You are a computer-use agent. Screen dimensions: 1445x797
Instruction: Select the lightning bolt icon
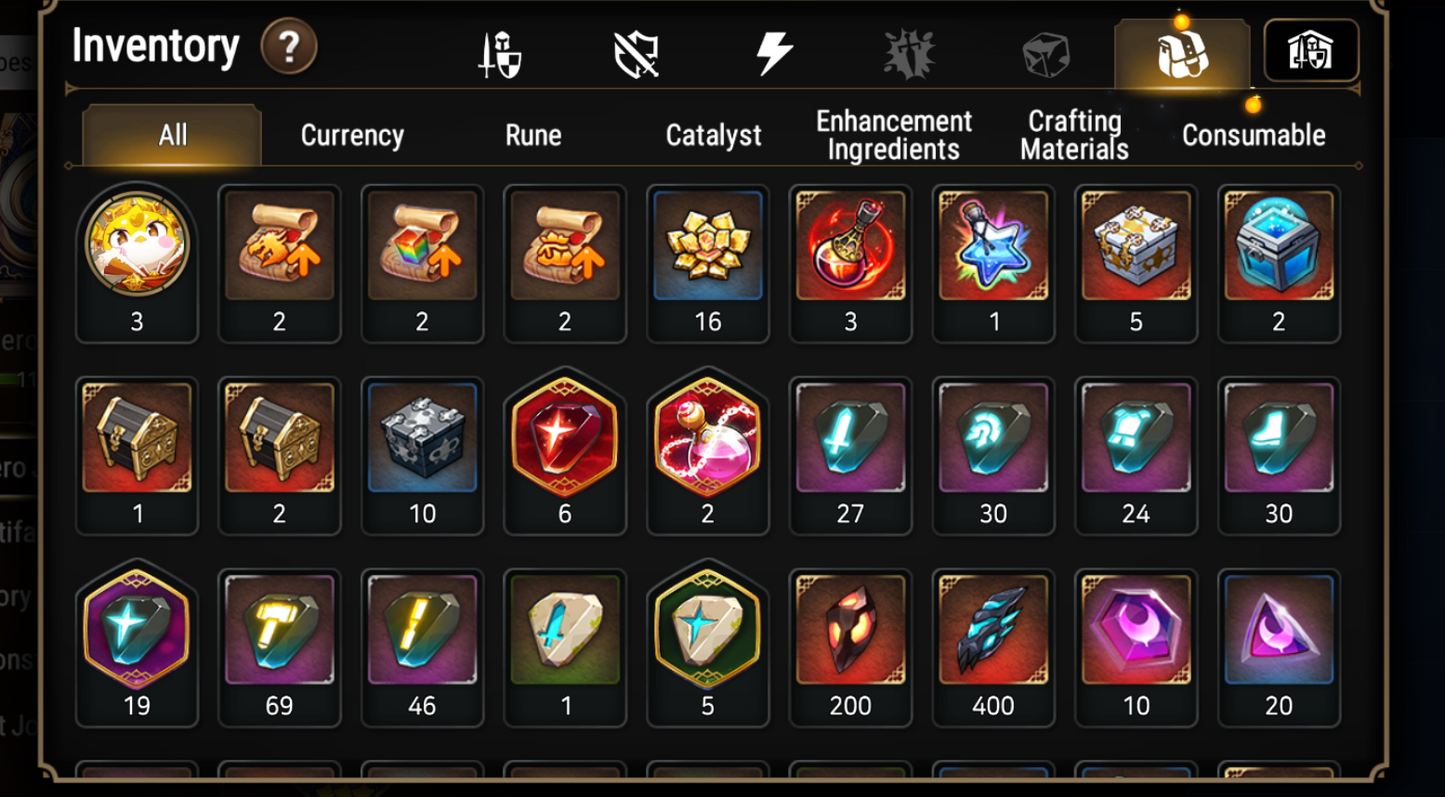(774, 53)
